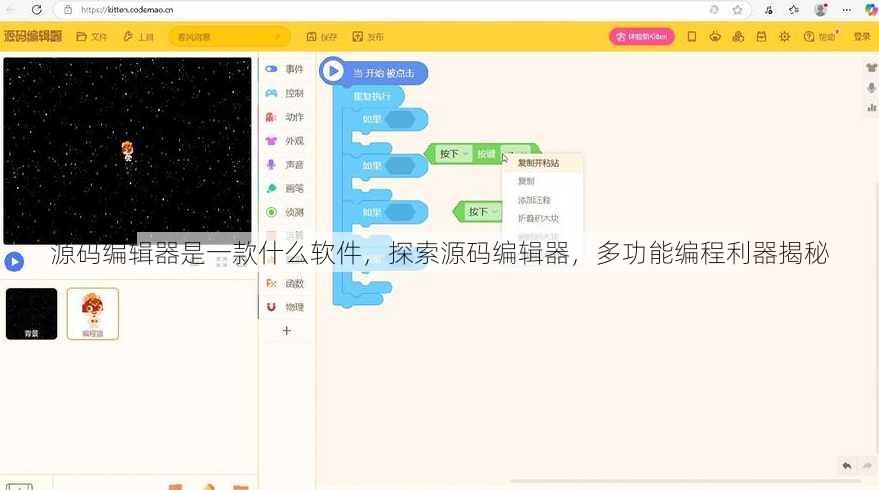Open the browser profile avatar
The width and height of the screenshot is (879, 490).
[x=820, y=10]
